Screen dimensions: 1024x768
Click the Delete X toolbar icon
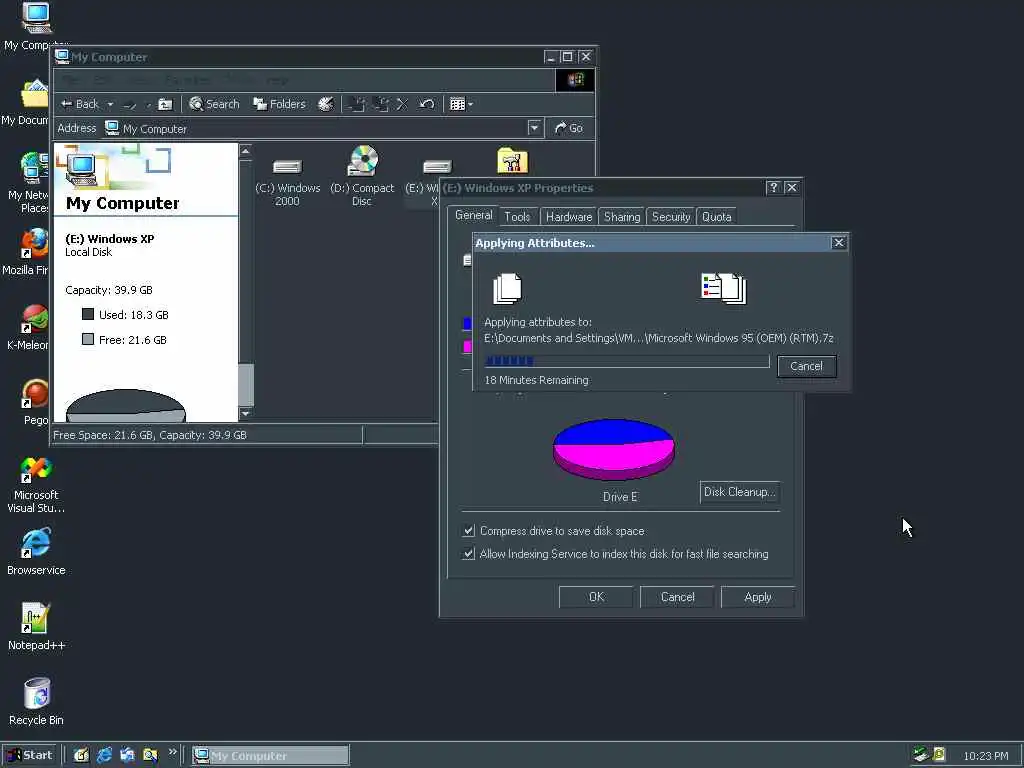point(402,104)
